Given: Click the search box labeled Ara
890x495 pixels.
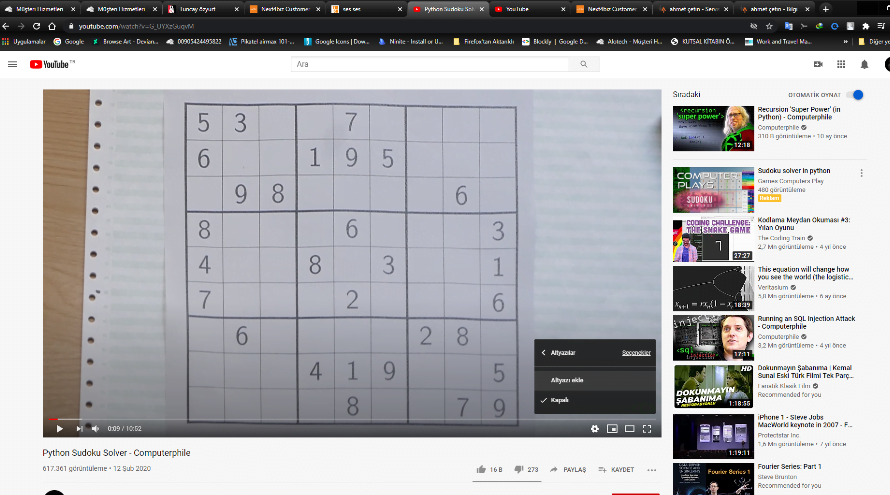Looking at the screenshot, I should [x=430, y=64].
